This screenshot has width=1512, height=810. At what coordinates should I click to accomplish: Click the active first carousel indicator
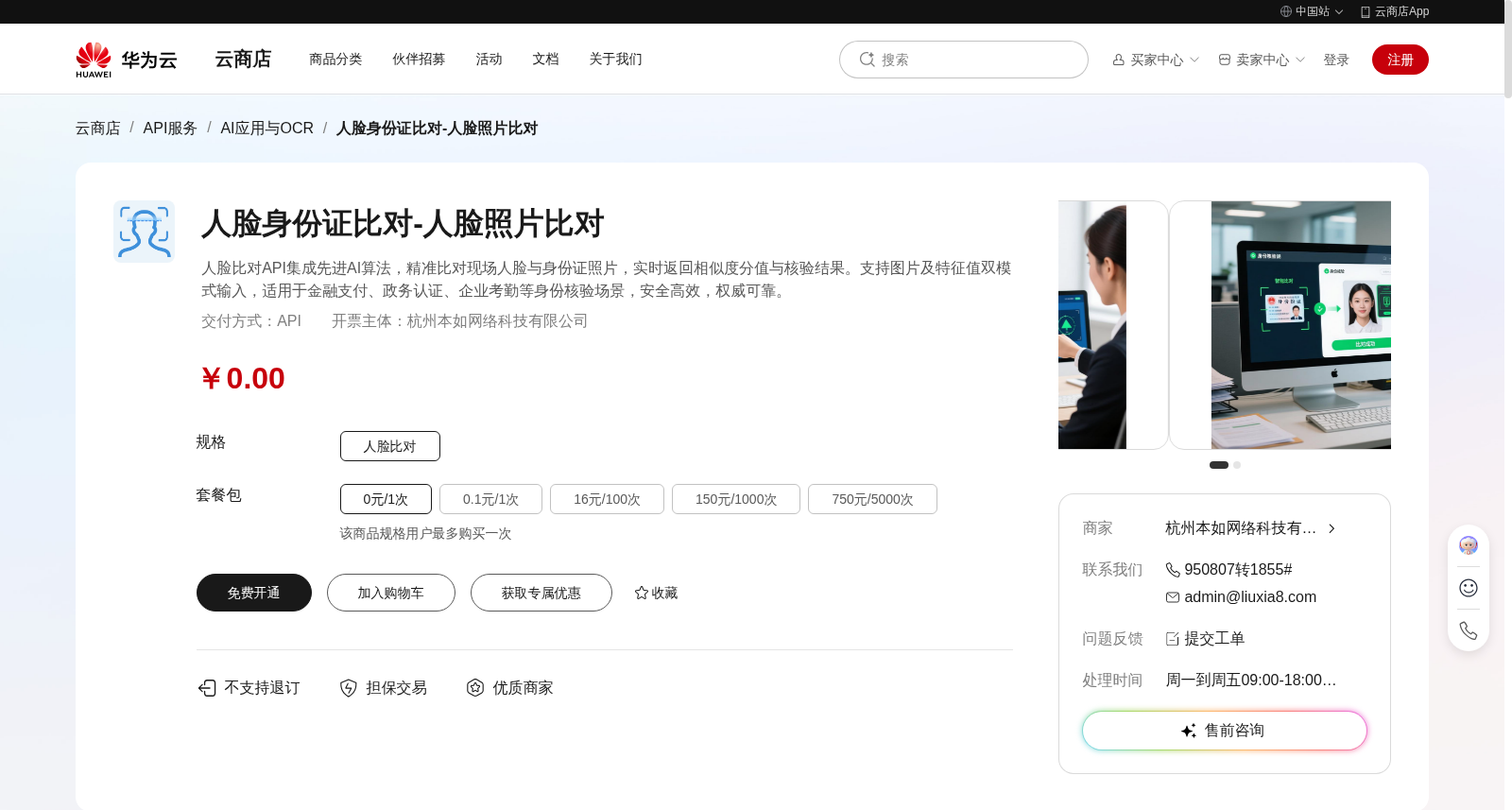(1219, 465)
